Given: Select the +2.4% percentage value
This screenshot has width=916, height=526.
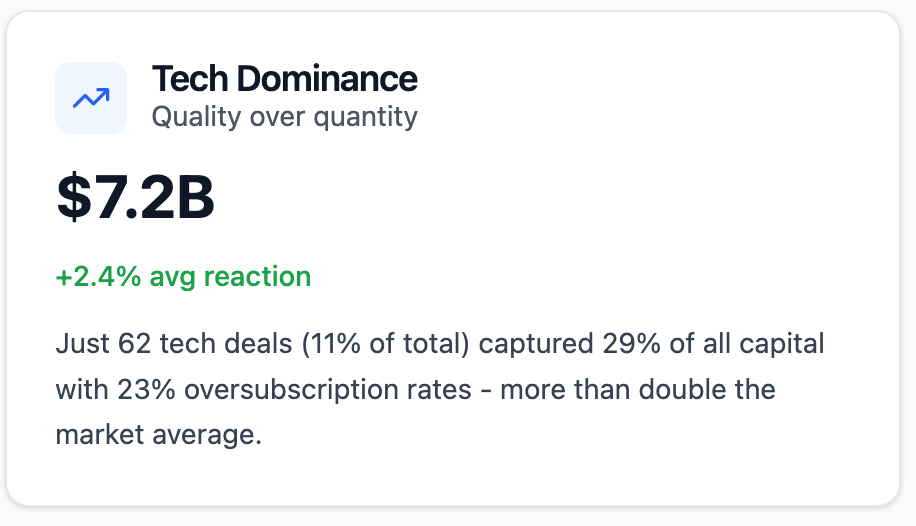Looking at the screenshot, I should [98, 276].
